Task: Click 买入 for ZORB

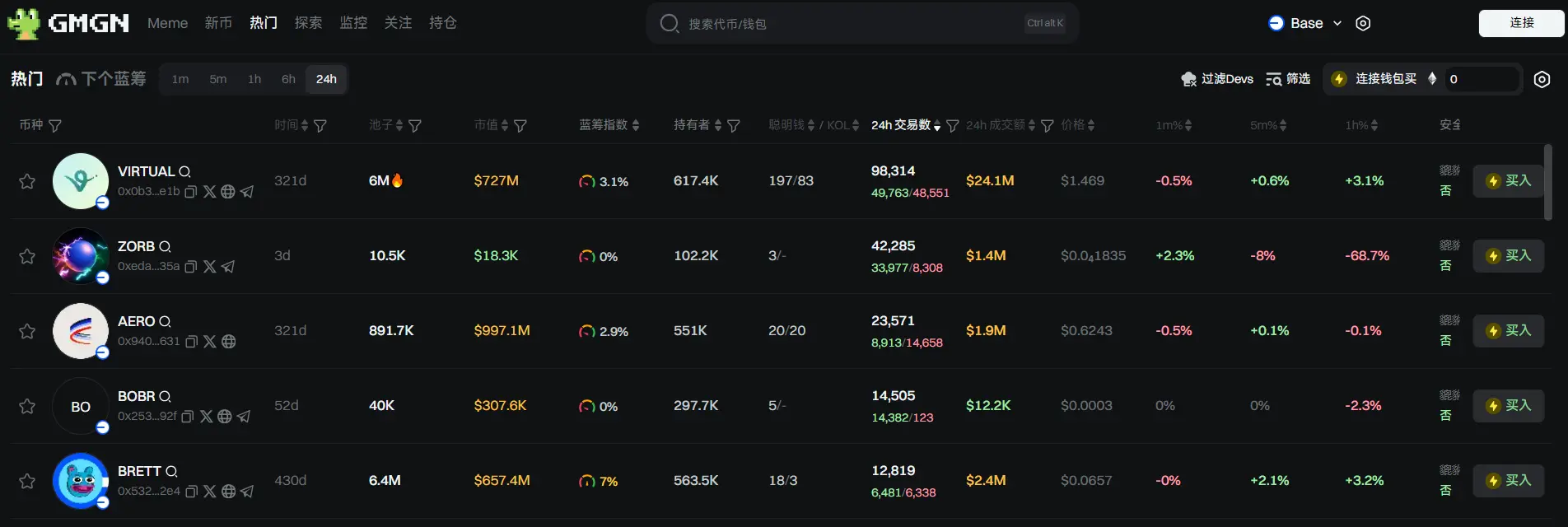Action: pyautogui.click(x=1508, y=256)
